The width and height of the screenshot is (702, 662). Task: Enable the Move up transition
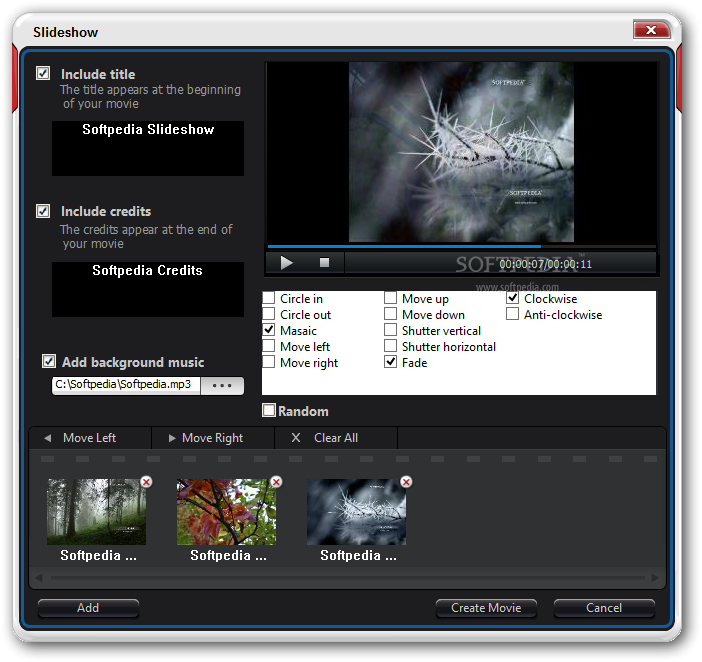[x=390, y=298]
